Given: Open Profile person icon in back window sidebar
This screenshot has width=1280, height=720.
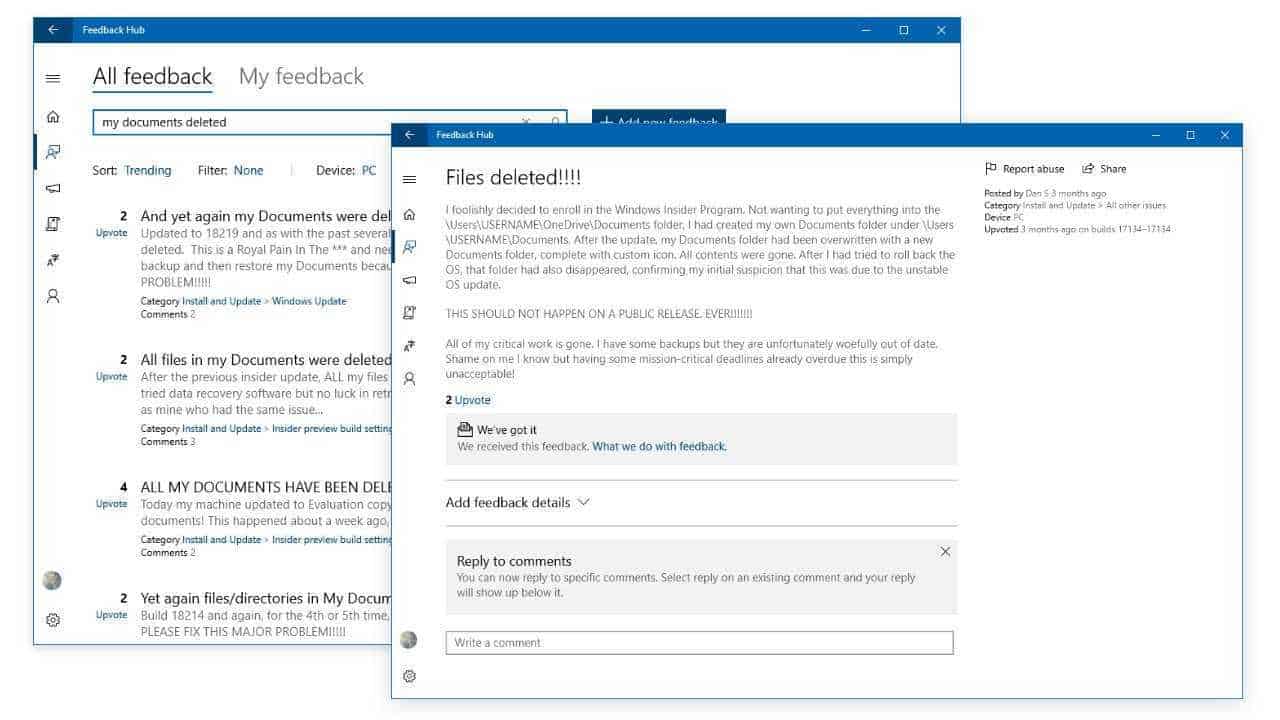Looking at the screenshot, I should pos(53,296).
